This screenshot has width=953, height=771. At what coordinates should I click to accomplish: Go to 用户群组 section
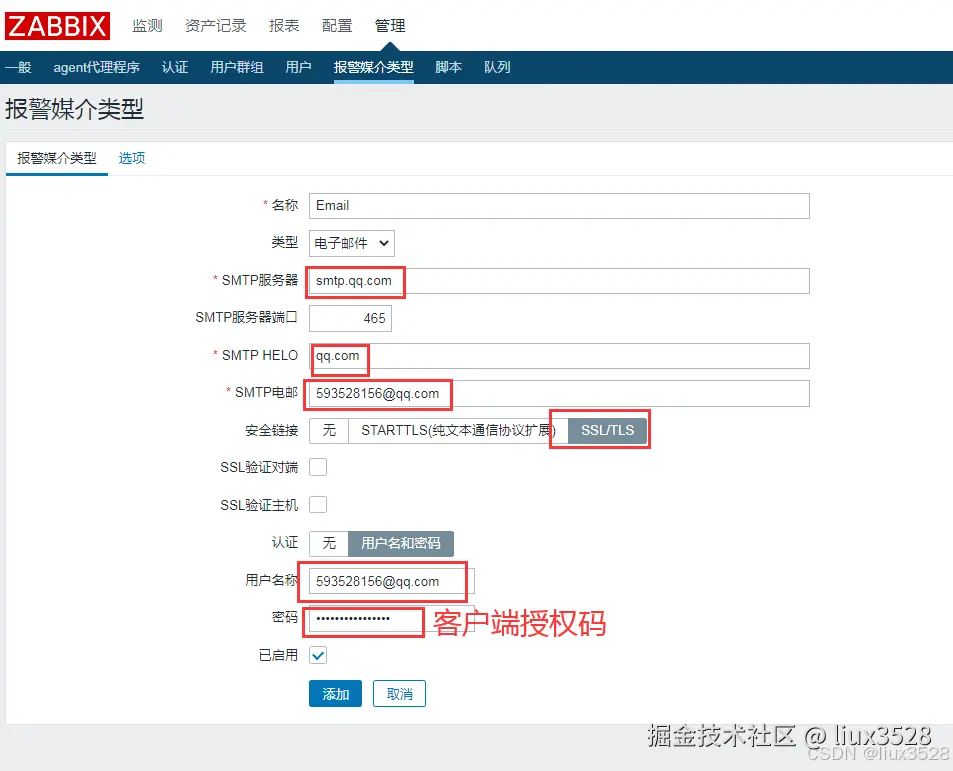pos(236,68)
